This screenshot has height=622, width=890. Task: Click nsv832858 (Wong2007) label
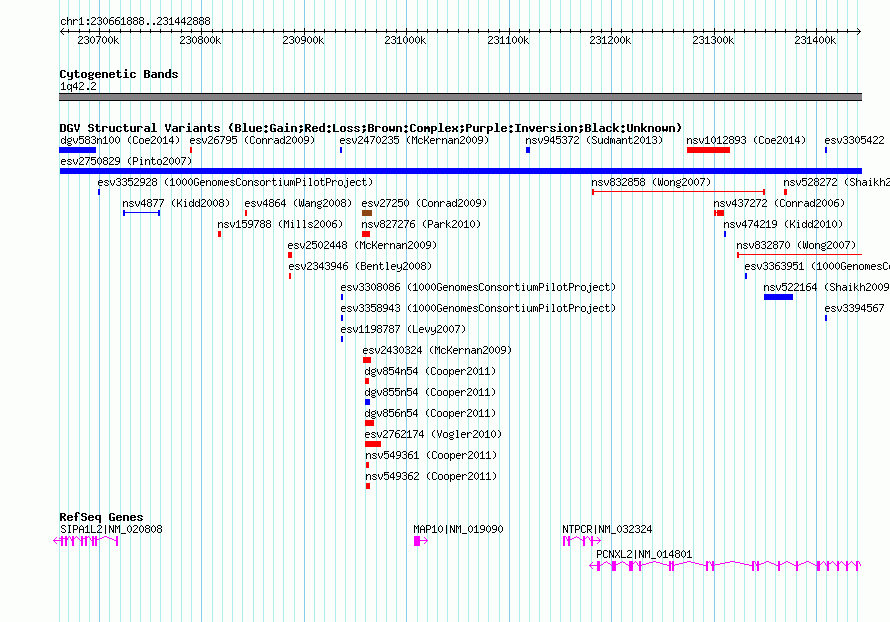click(651, 182)
